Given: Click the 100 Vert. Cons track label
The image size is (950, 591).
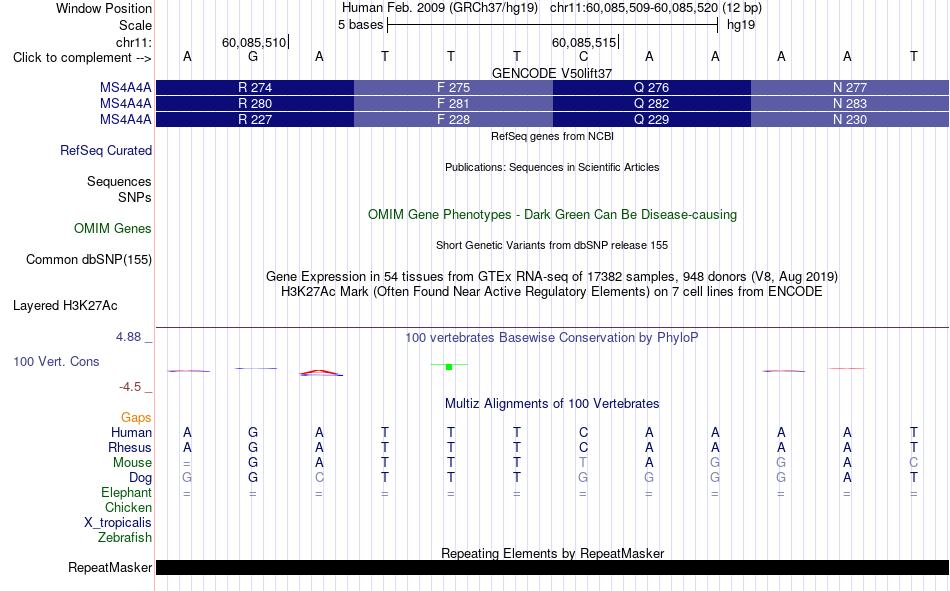Looking at the screenshot, I should [x=56, y=361].
